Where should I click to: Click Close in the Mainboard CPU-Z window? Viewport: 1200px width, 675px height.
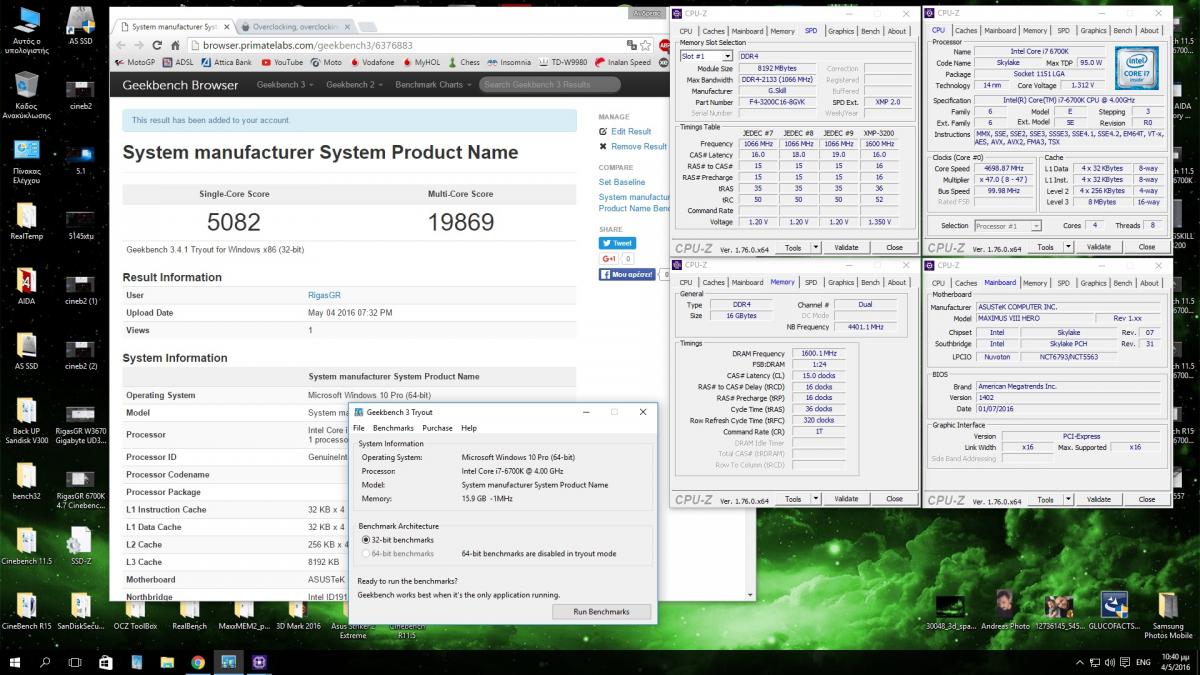pos(1147,499)
